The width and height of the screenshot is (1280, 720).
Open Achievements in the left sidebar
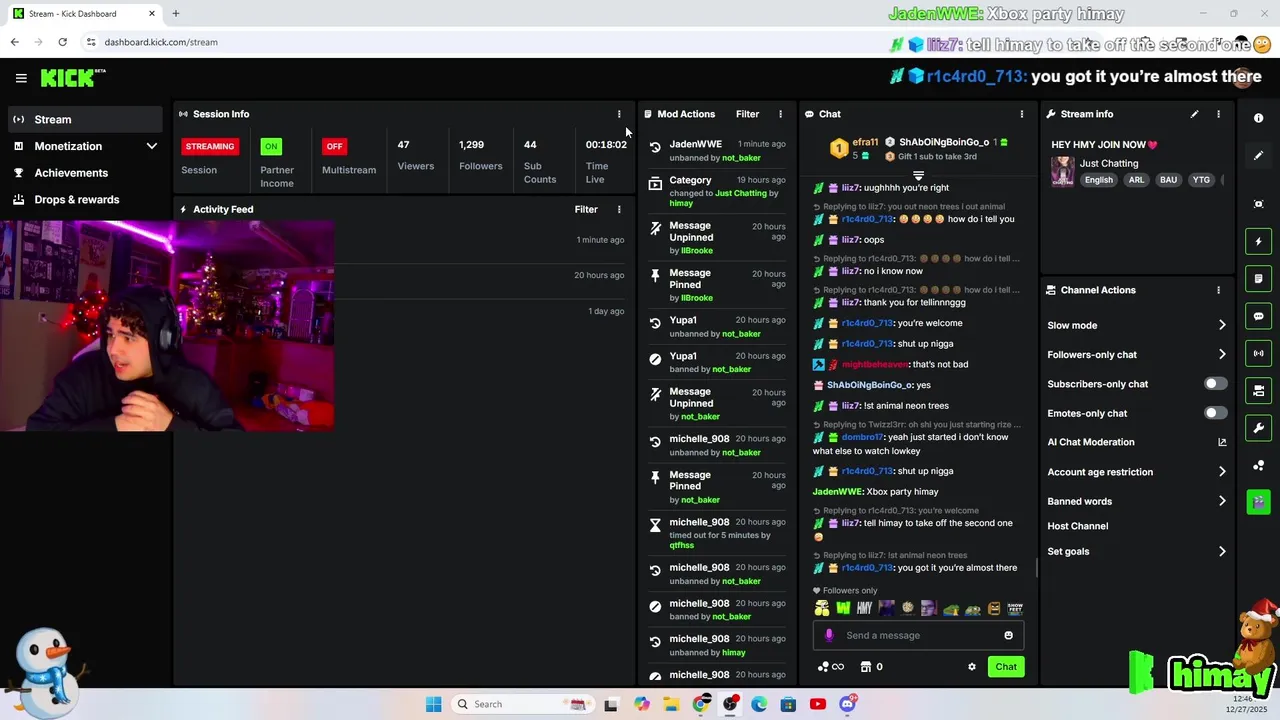(85, 173)
